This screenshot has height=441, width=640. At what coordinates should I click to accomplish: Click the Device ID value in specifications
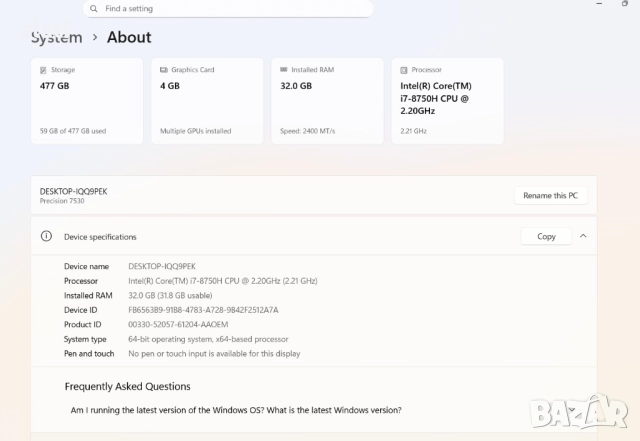click(203, 310)
